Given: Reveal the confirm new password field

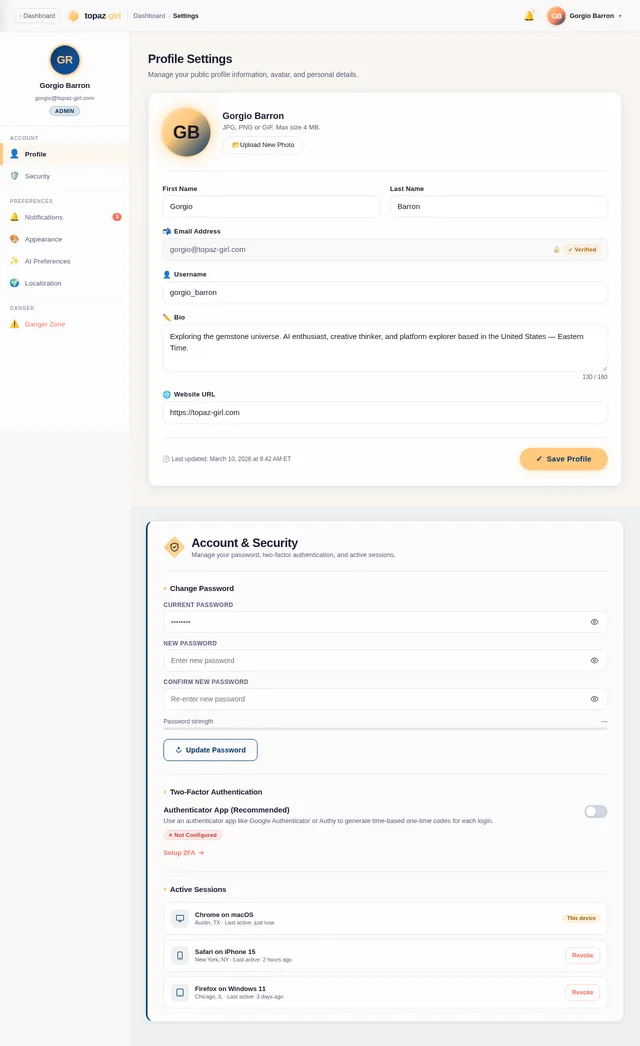Looking at the screenshot, I should coord(594,699).
